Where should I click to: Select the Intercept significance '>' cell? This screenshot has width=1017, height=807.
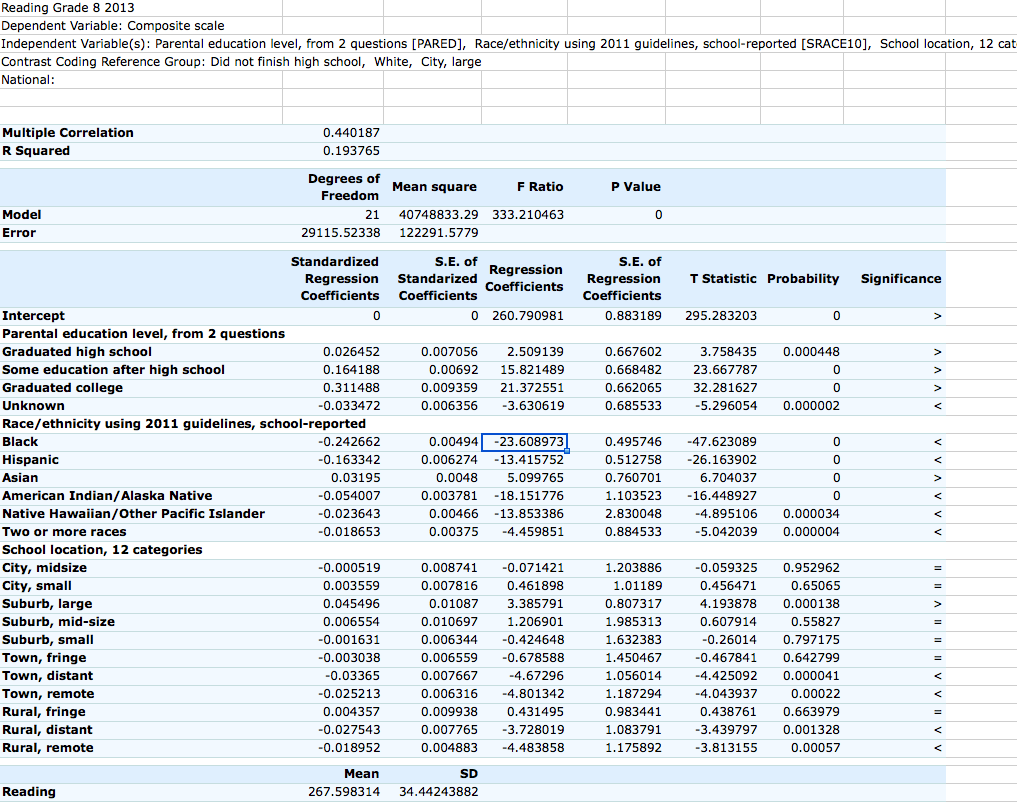click(x=937, y=316)
